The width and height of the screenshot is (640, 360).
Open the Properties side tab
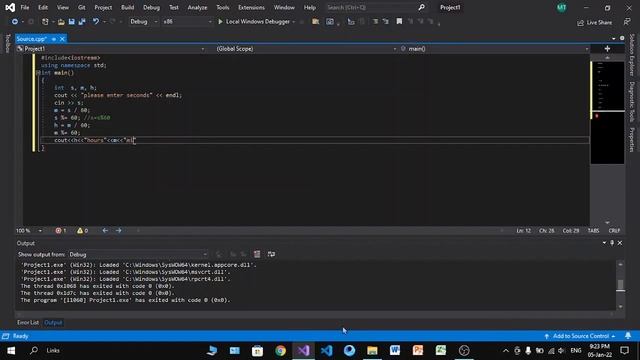[632, 140]
